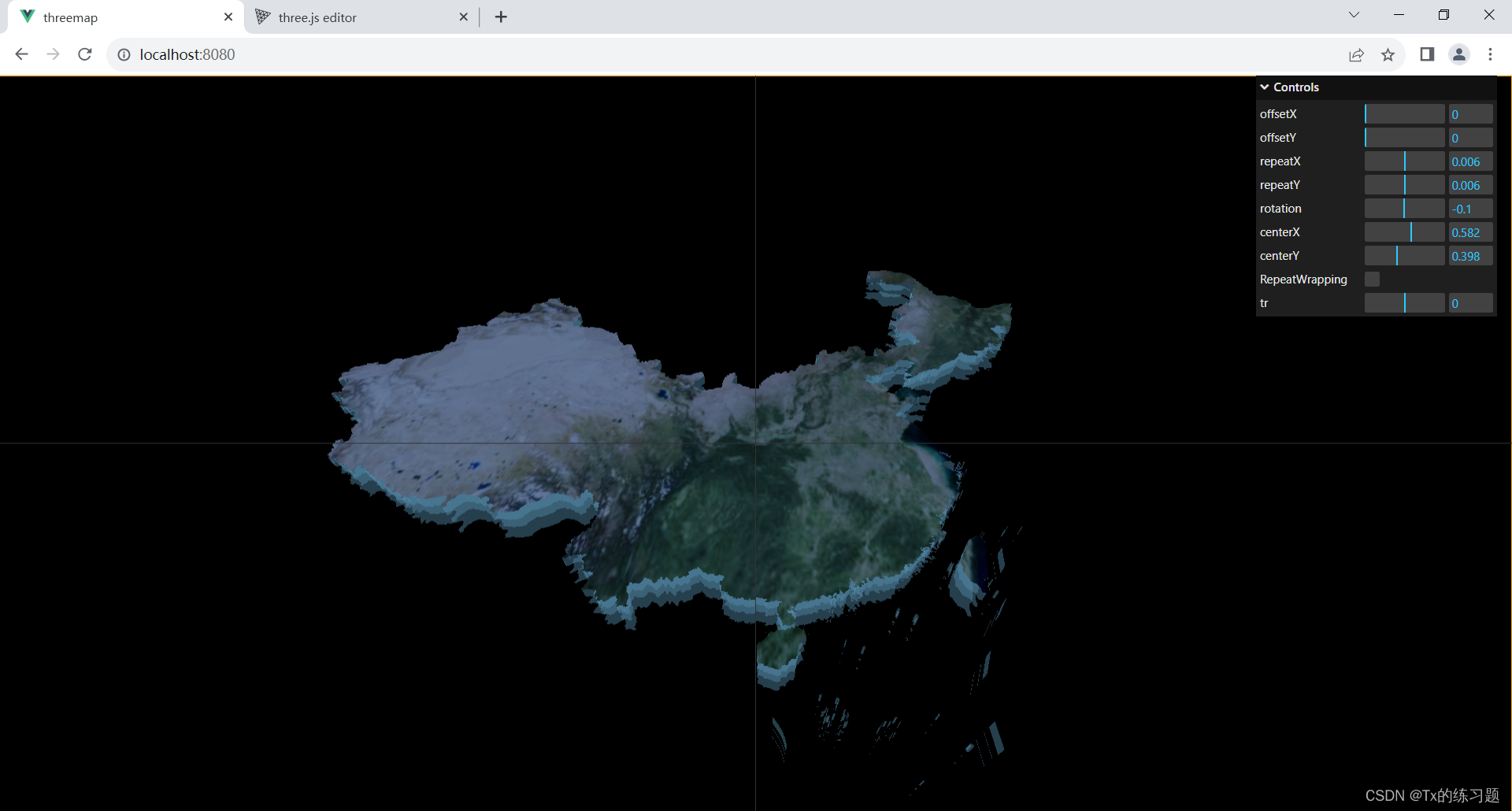Viewport: 1512px width, 811px height.
Task: Bookmark this page via the star icon
Action: tap(1388, 55)
